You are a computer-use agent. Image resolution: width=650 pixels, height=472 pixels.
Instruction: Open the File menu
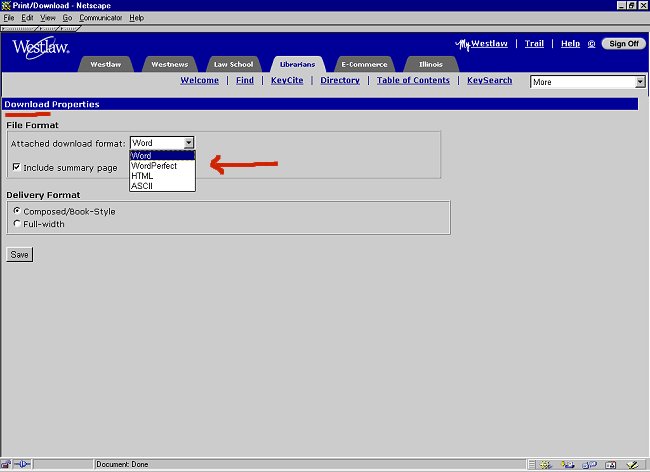click(x=9, y=18)
